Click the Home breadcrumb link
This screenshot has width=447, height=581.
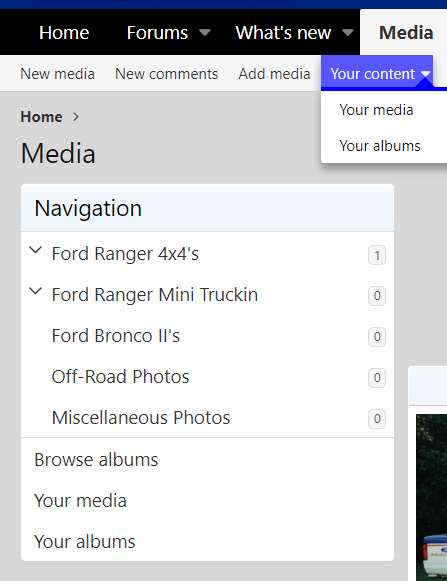point(42,117)
